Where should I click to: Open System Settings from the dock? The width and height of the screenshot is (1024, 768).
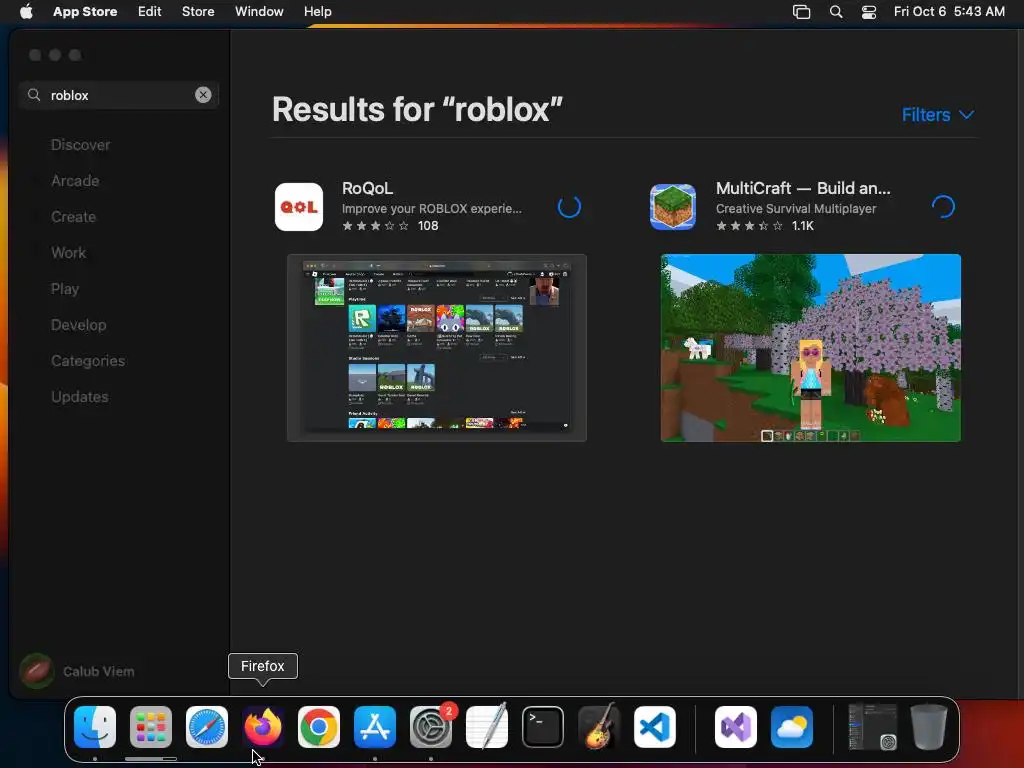point(431,727)
